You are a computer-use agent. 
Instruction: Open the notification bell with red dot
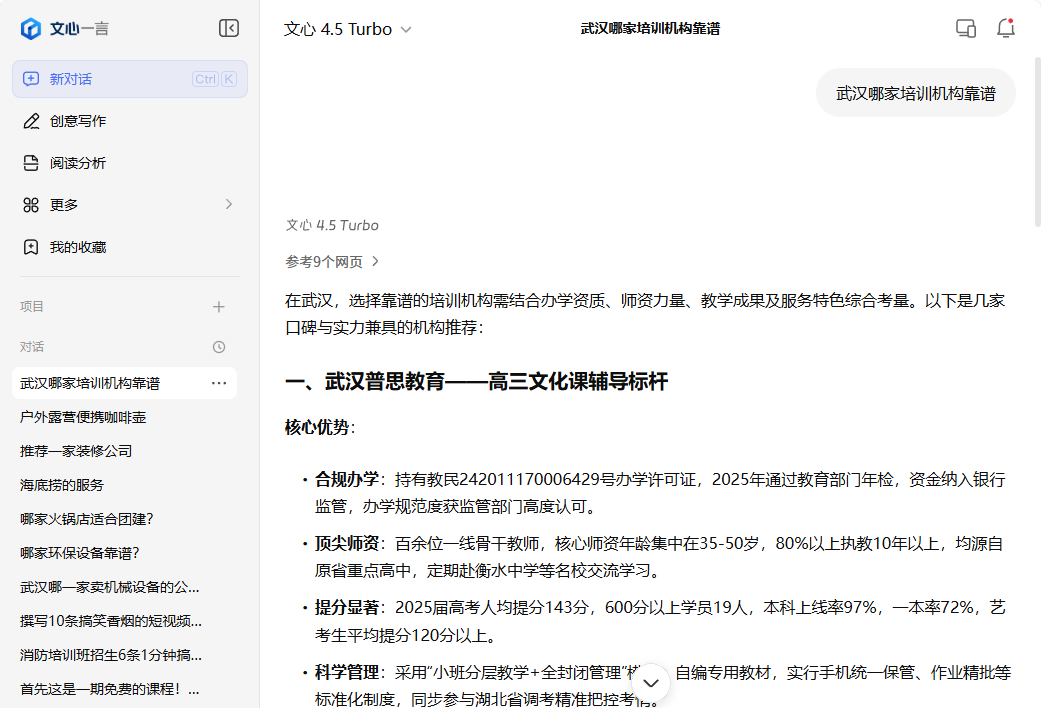click(1005, 28)
